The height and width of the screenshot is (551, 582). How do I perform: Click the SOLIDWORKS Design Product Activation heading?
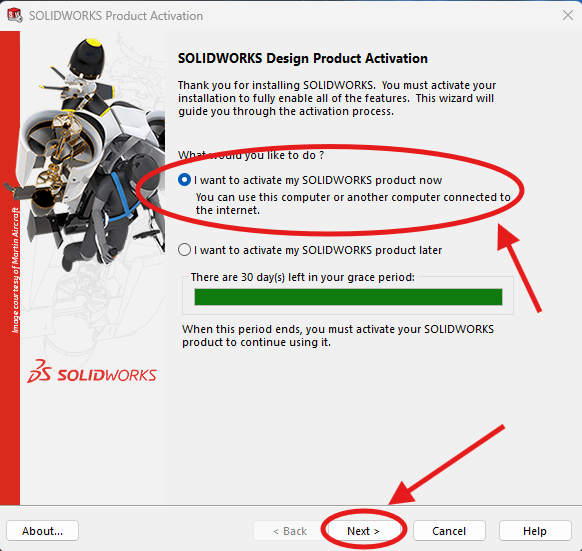(303, 58)
